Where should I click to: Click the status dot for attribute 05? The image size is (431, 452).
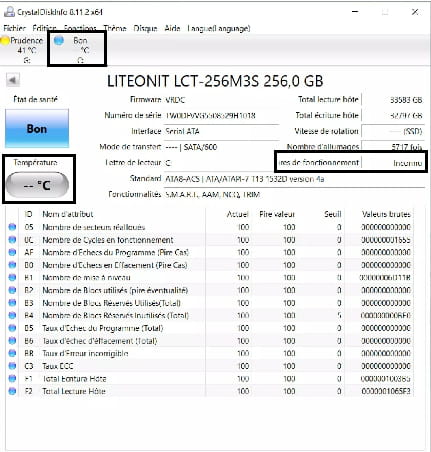12,227
